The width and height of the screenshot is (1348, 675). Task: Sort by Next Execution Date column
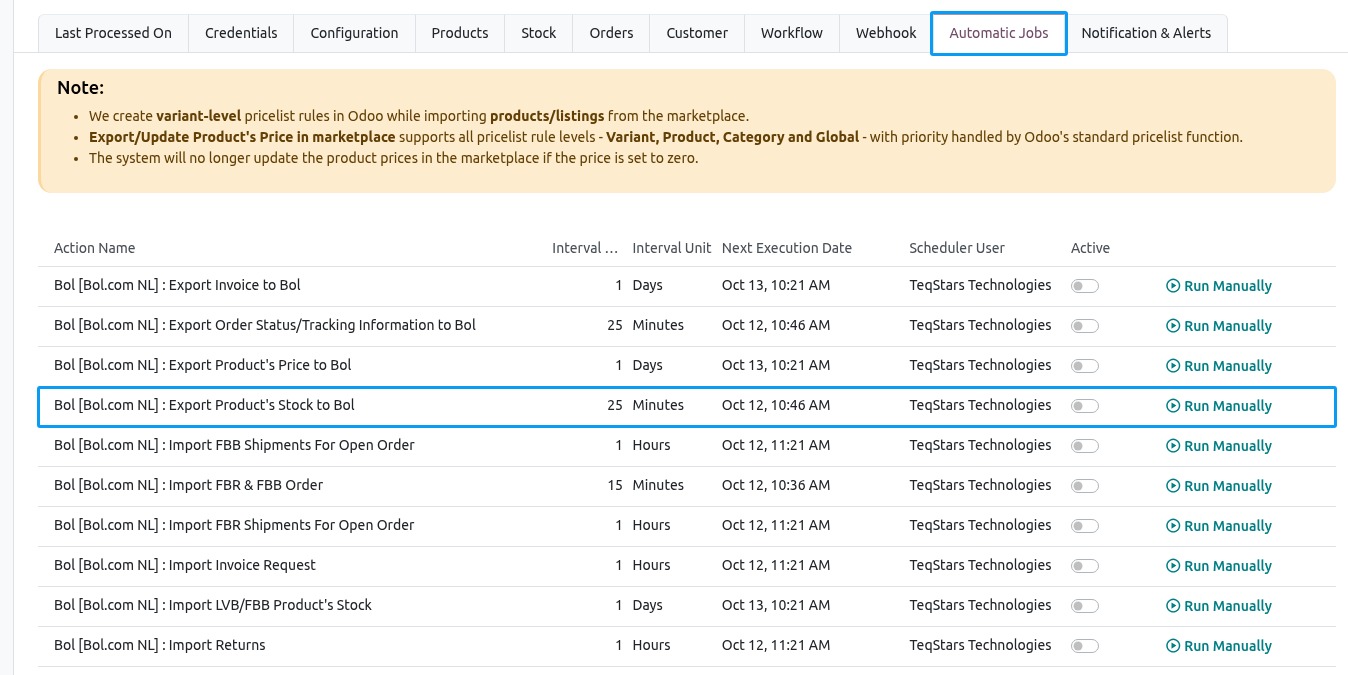tap(787, 248)
